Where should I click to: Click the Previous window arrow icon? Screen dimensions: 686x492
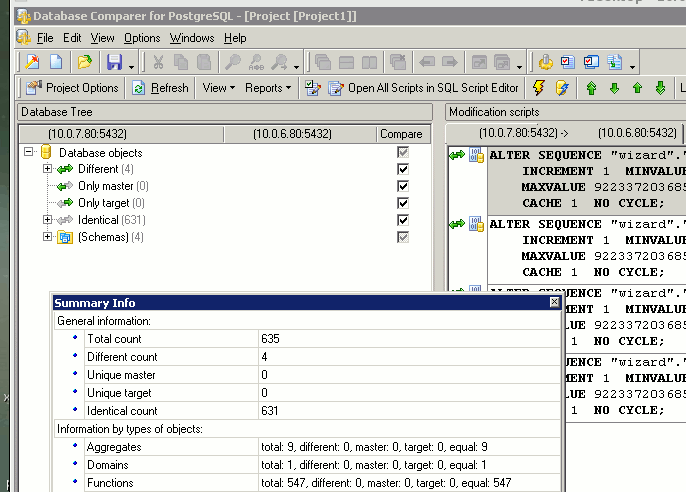pyautogui.click(x=427, y=62)
